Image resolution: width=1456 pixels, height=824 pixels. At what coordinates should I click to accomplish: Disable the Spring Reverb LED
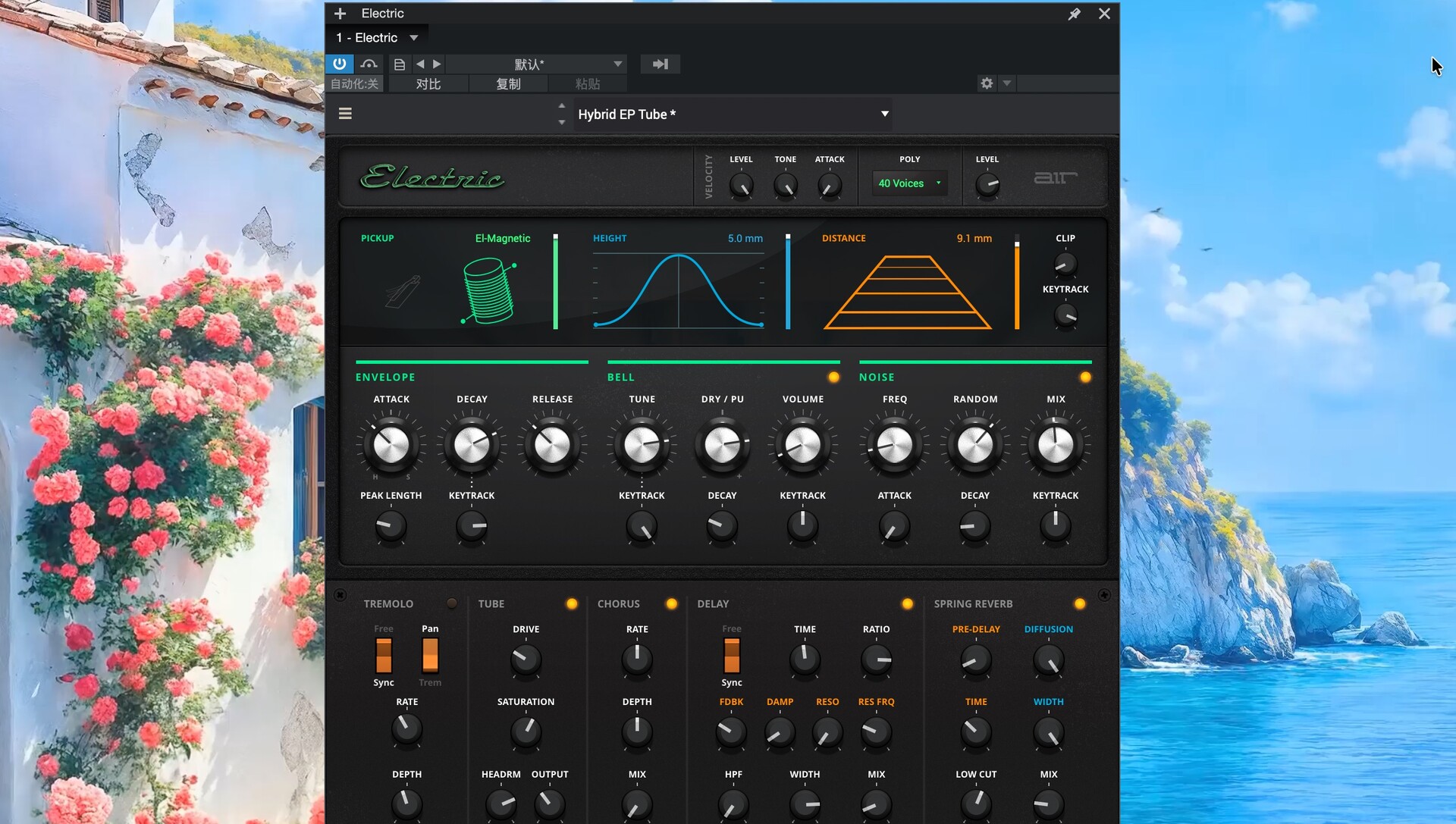tap(1079, 603)
